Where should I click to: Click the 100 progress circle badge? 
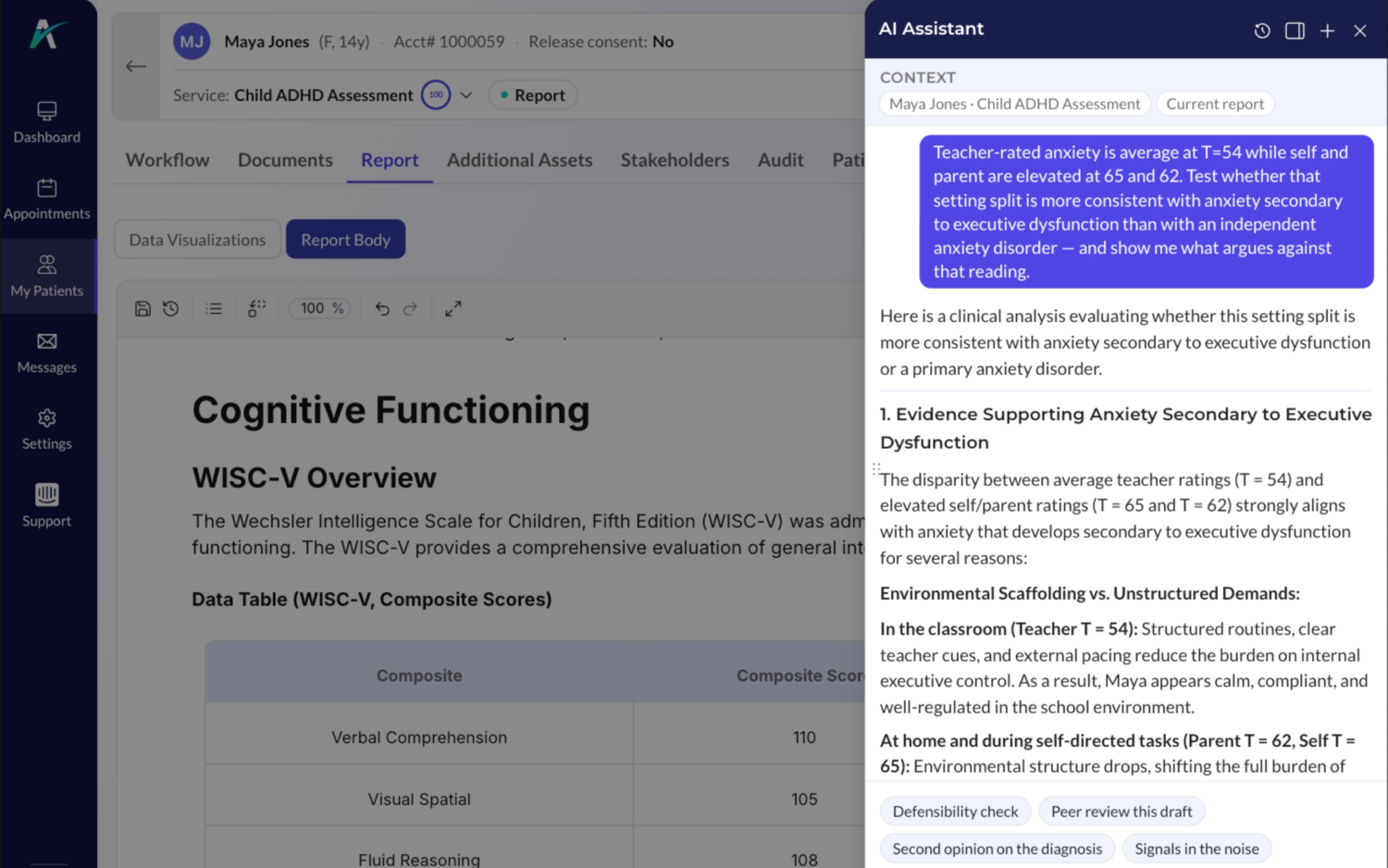click(x=436, y=95)
